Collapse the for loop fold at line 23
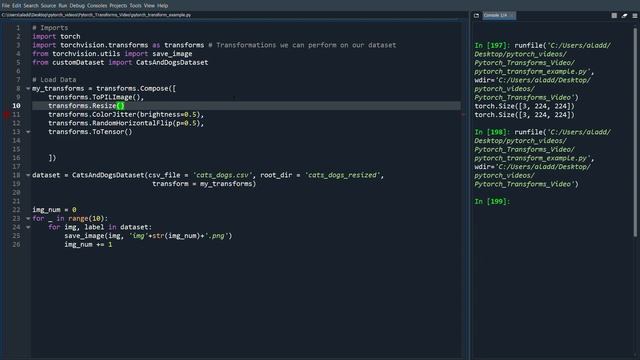Image resolution: width=640 pixels, height=360 pixels. click(x=28, y=218)
